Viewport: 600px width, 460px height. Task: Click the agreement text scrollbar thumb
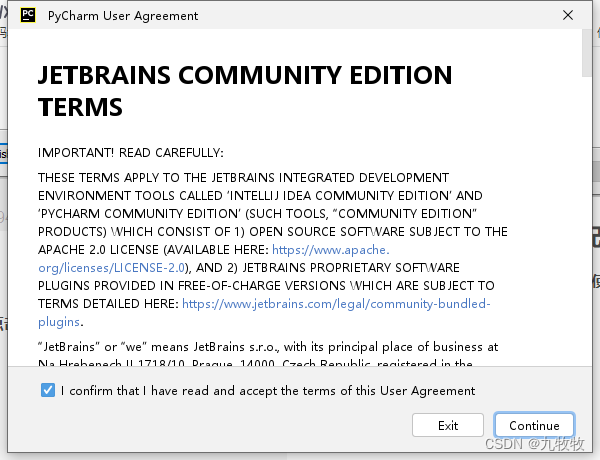pos(587,53)
